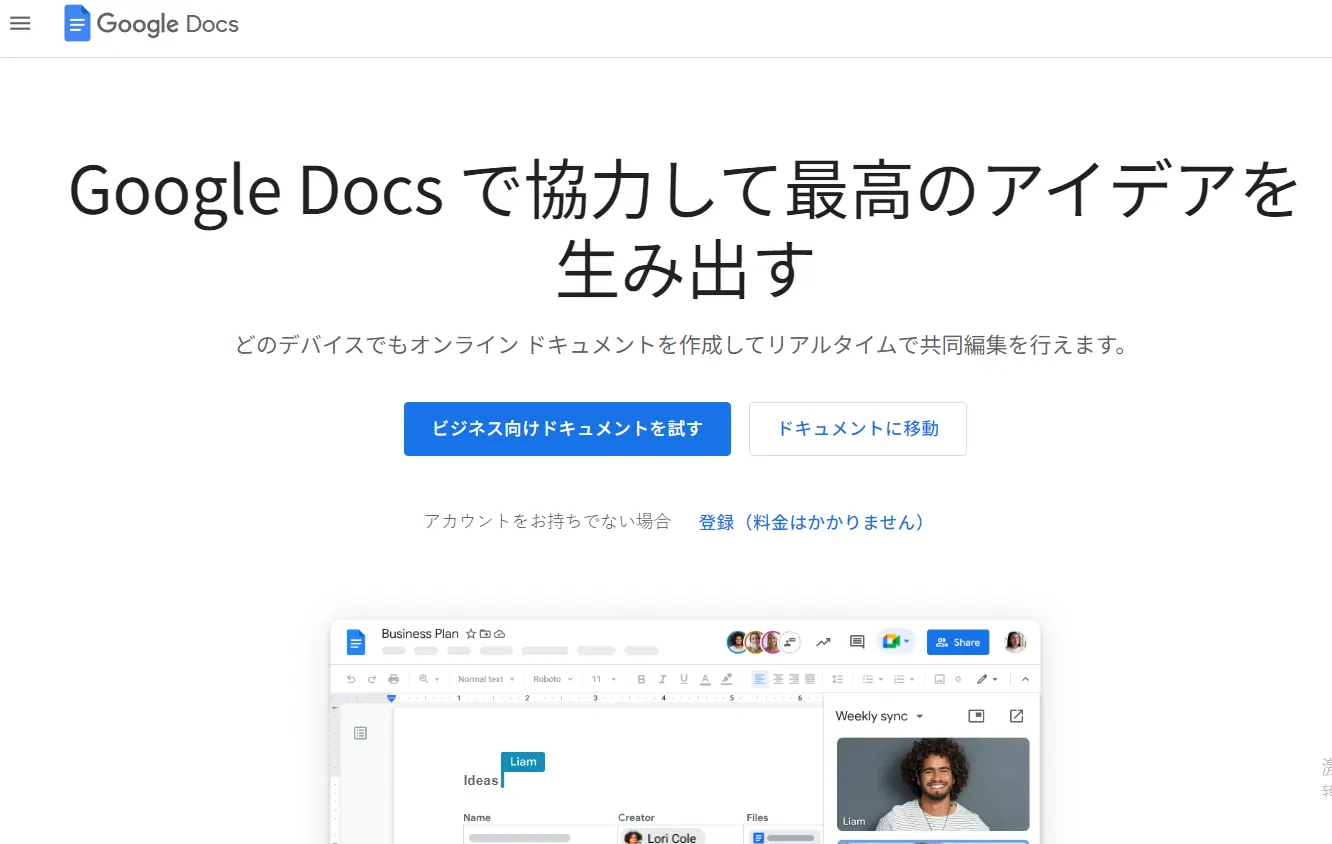The width and height of the screenshot is (1332, 844).
Task: Select left align in the toolbar
Action: [x=760, y=679]
